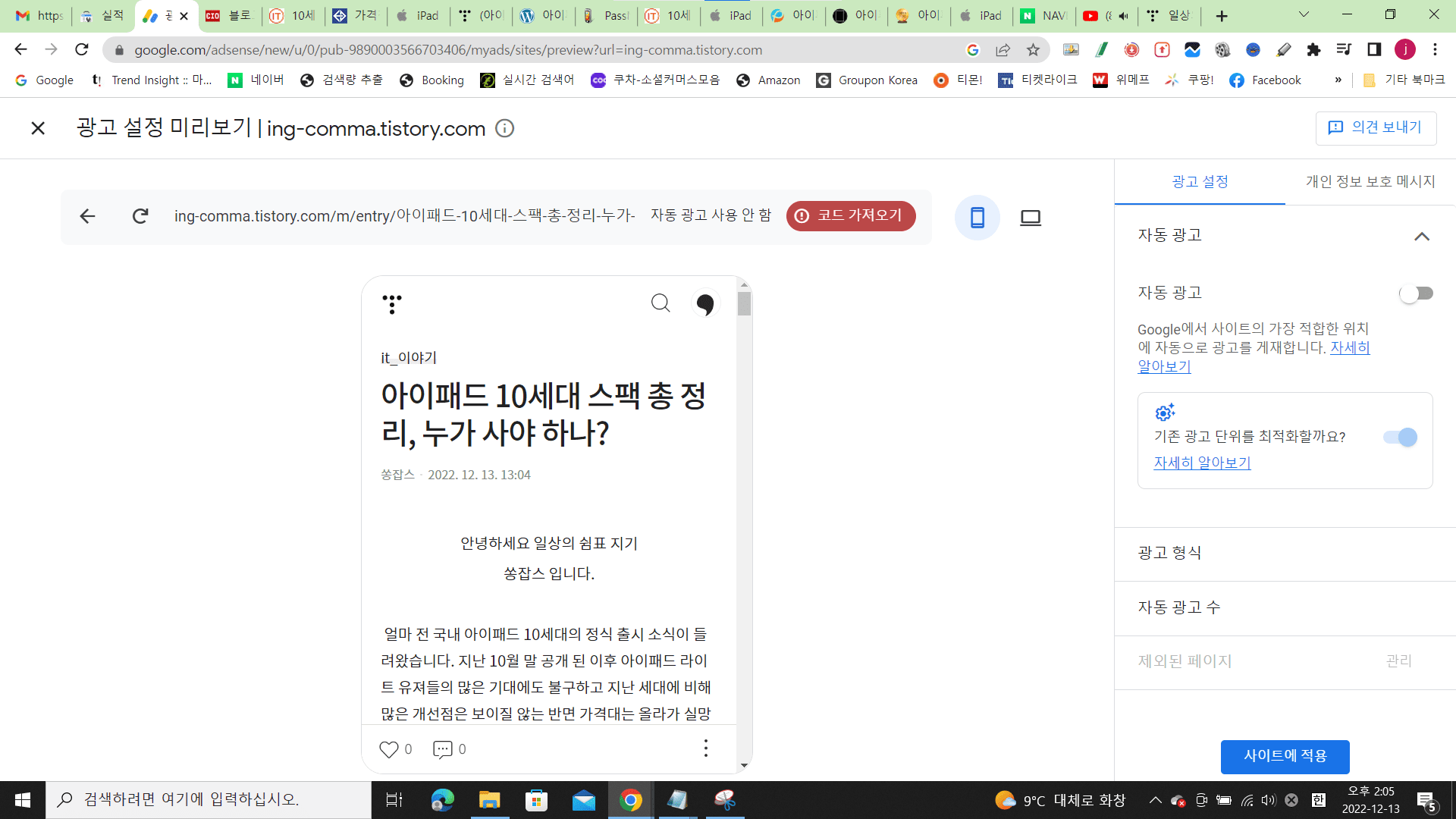
Task: Go back in the preview address bar
Action: point(88,217)
